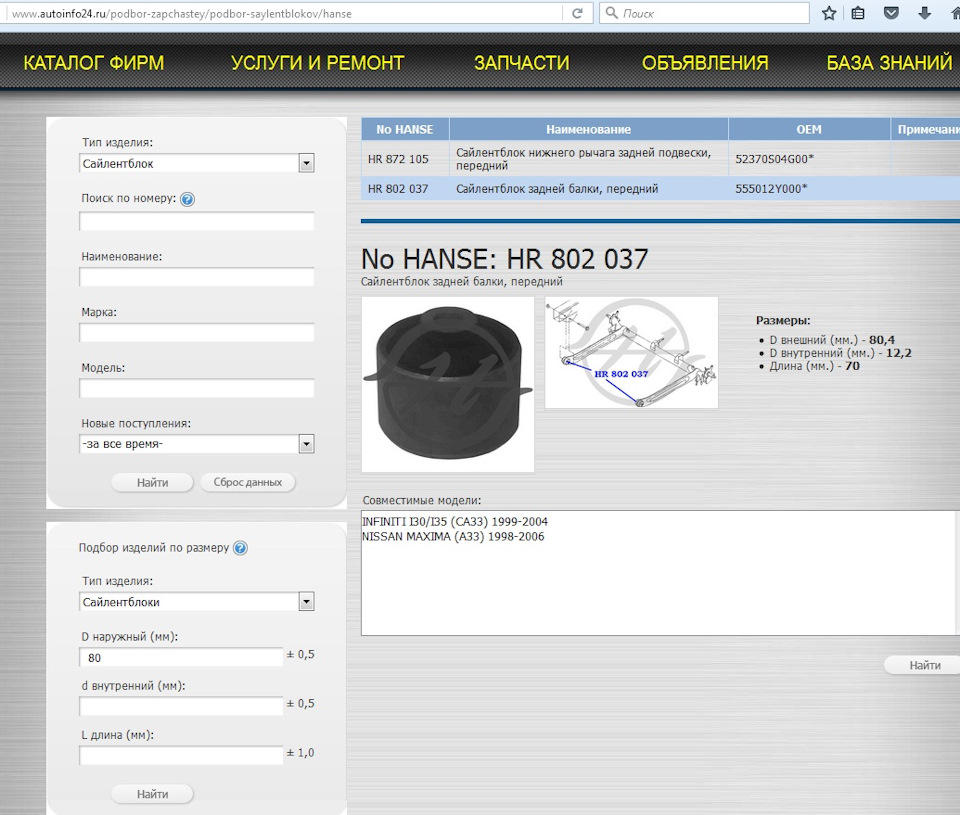Image resolution: width=960 pixels, height=815 pixels.
Task: Click the magnifier in the Поиск search bar
Action: tap(611, 13)
